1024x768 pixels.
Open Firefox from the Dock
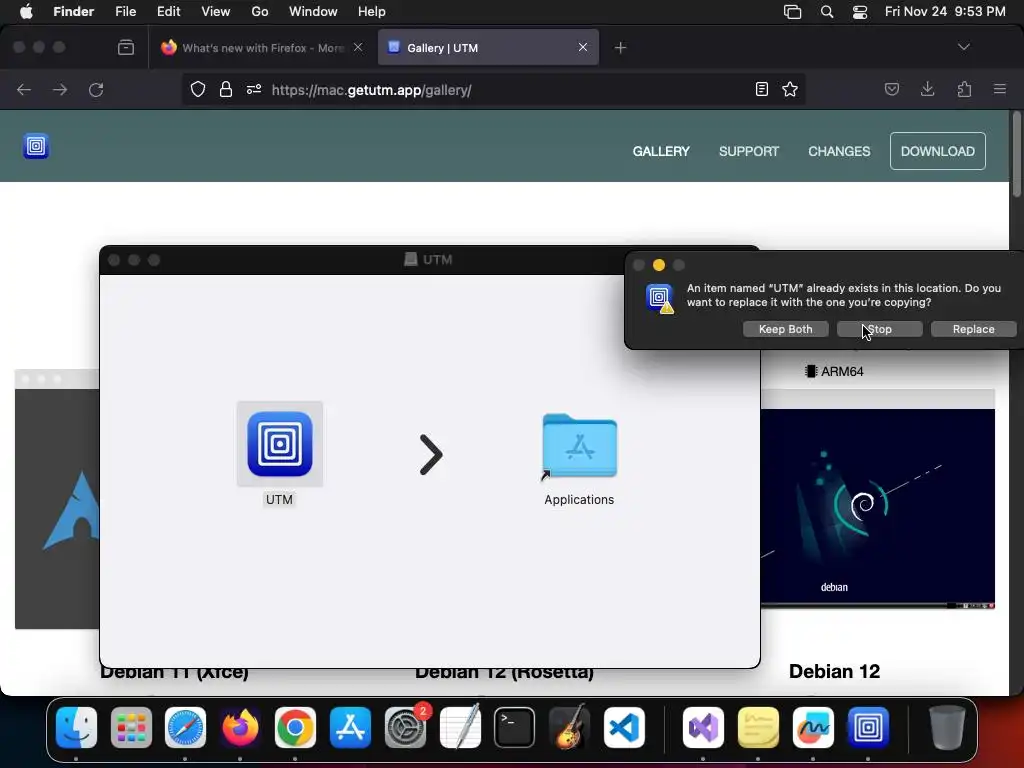[x=240, y=728]
